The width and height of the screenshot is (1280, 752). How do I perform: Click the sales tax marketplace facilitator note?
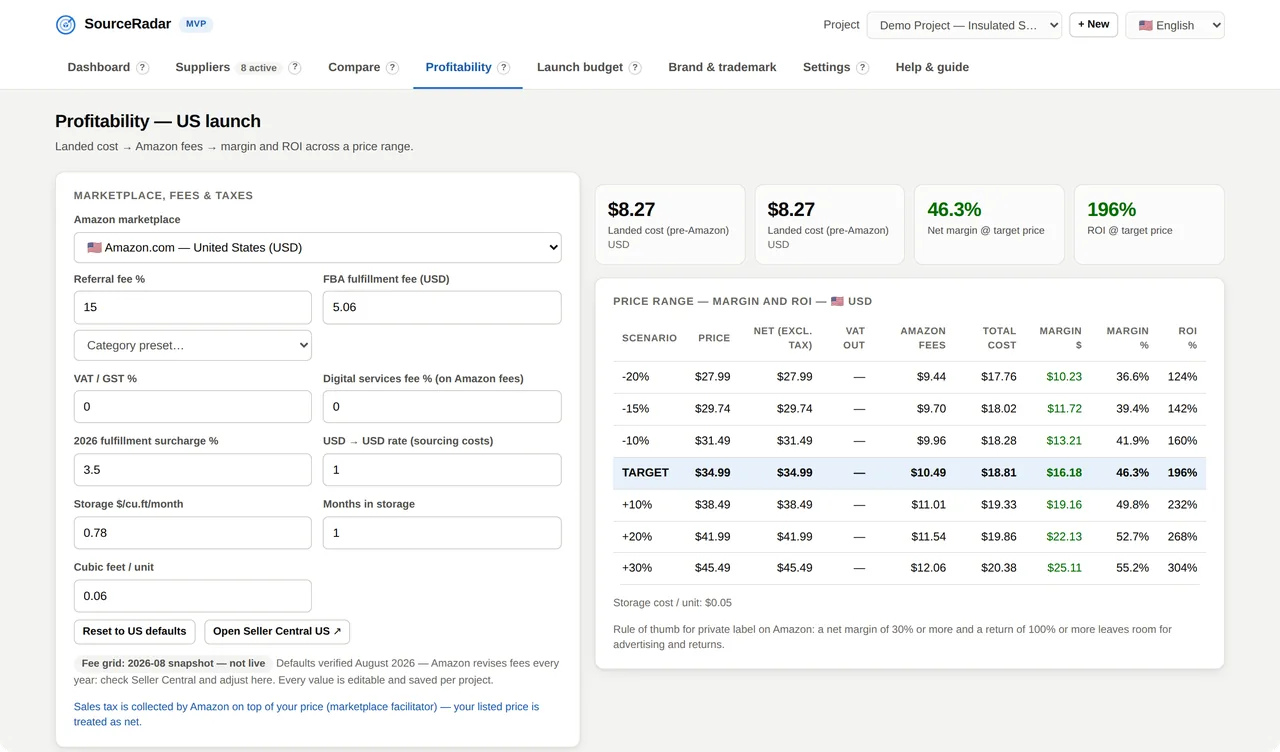(306, 714)
